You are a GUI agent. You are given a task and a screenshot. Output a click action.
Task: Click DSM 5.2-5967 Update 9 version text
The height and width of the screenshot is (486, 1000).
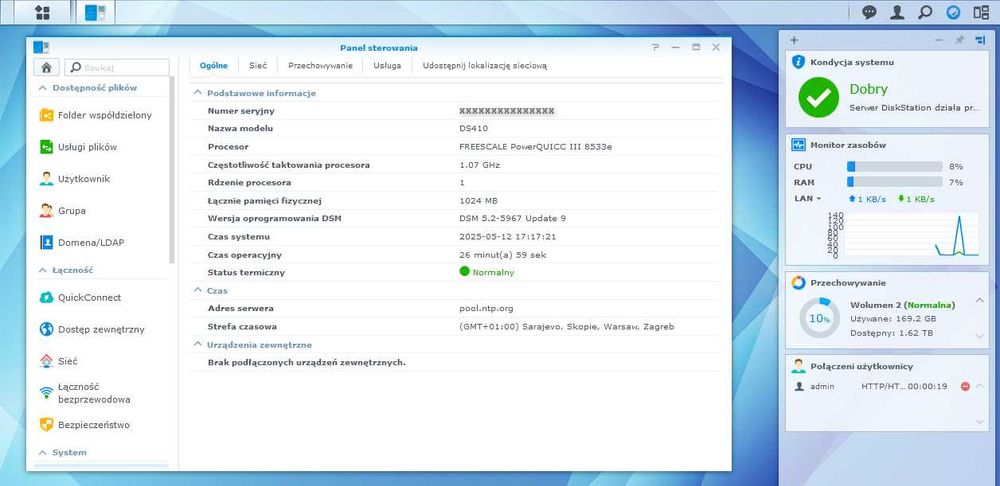(x=512, y=219)
